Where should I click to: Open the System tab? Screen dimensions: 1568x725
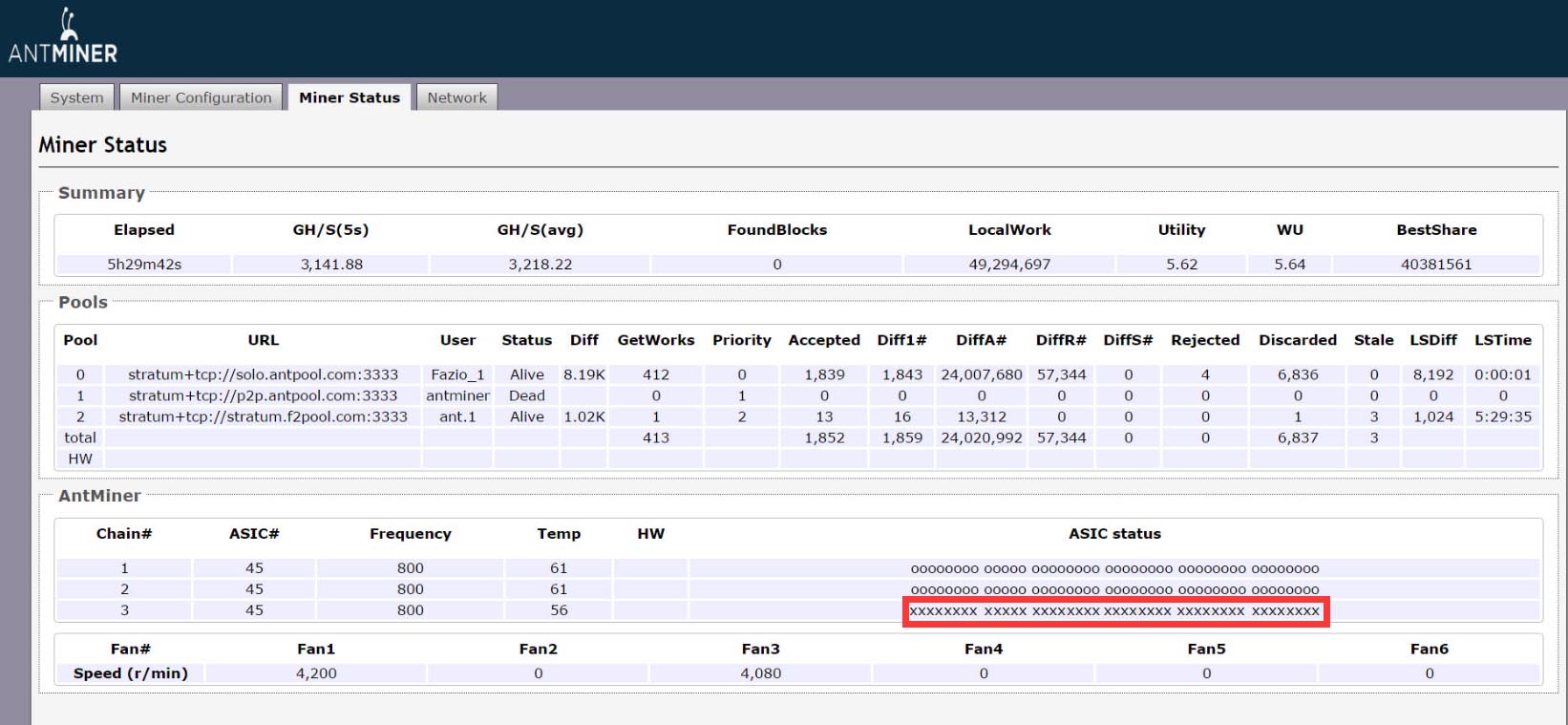pos(76,97)
